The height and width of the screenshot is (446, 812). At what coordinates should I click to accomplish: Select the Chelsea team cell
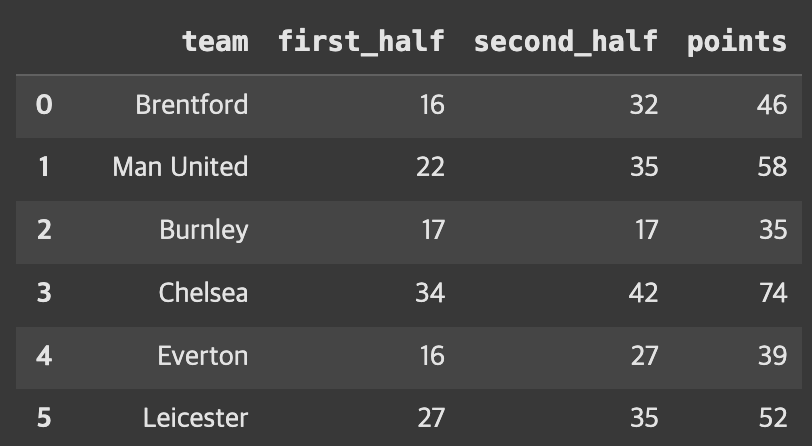point(203,293)
